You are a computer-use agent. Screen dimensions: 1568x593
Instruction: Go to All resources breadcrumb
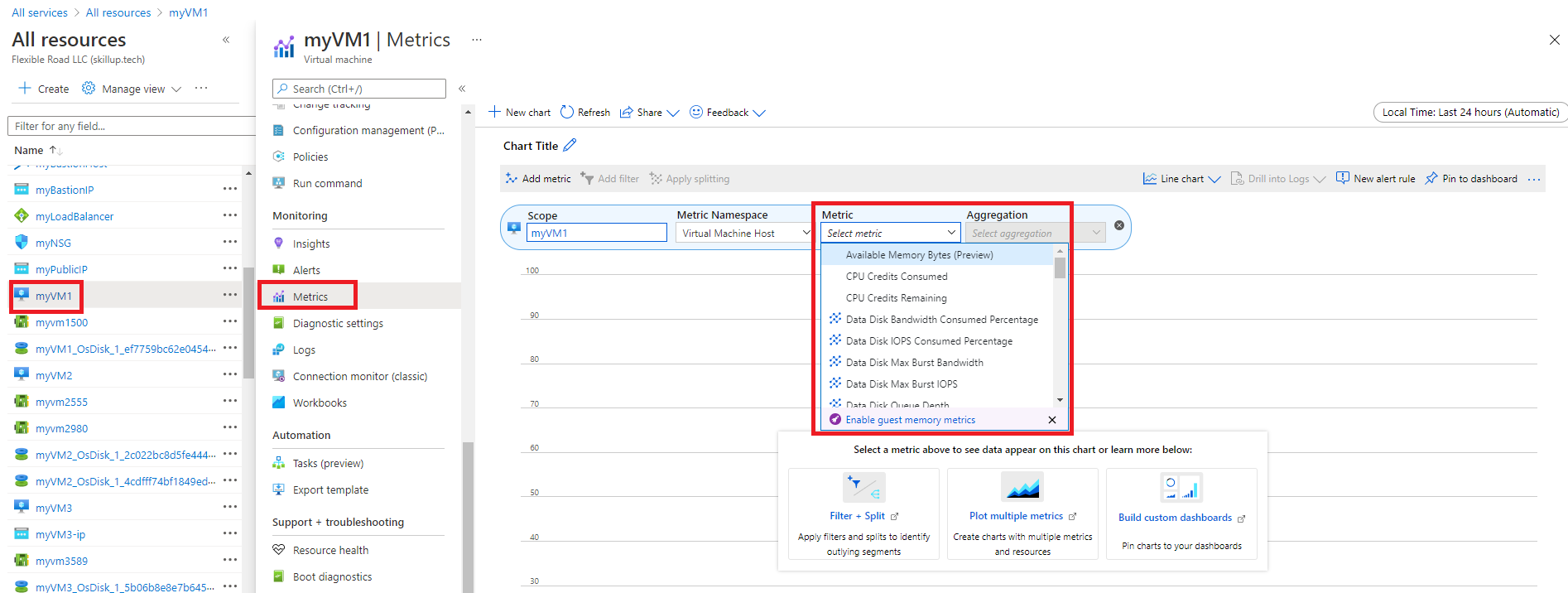118,12
